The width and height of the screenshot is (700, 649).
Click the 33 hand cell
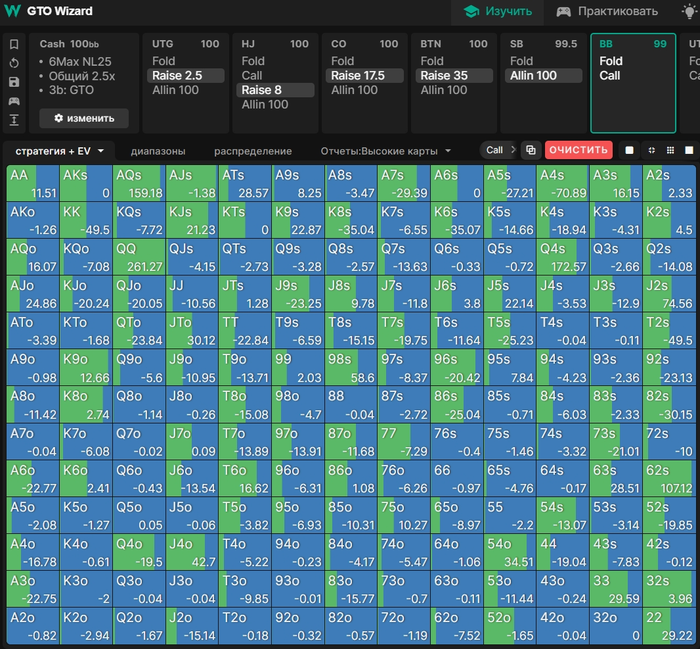(x=615, y=589)
